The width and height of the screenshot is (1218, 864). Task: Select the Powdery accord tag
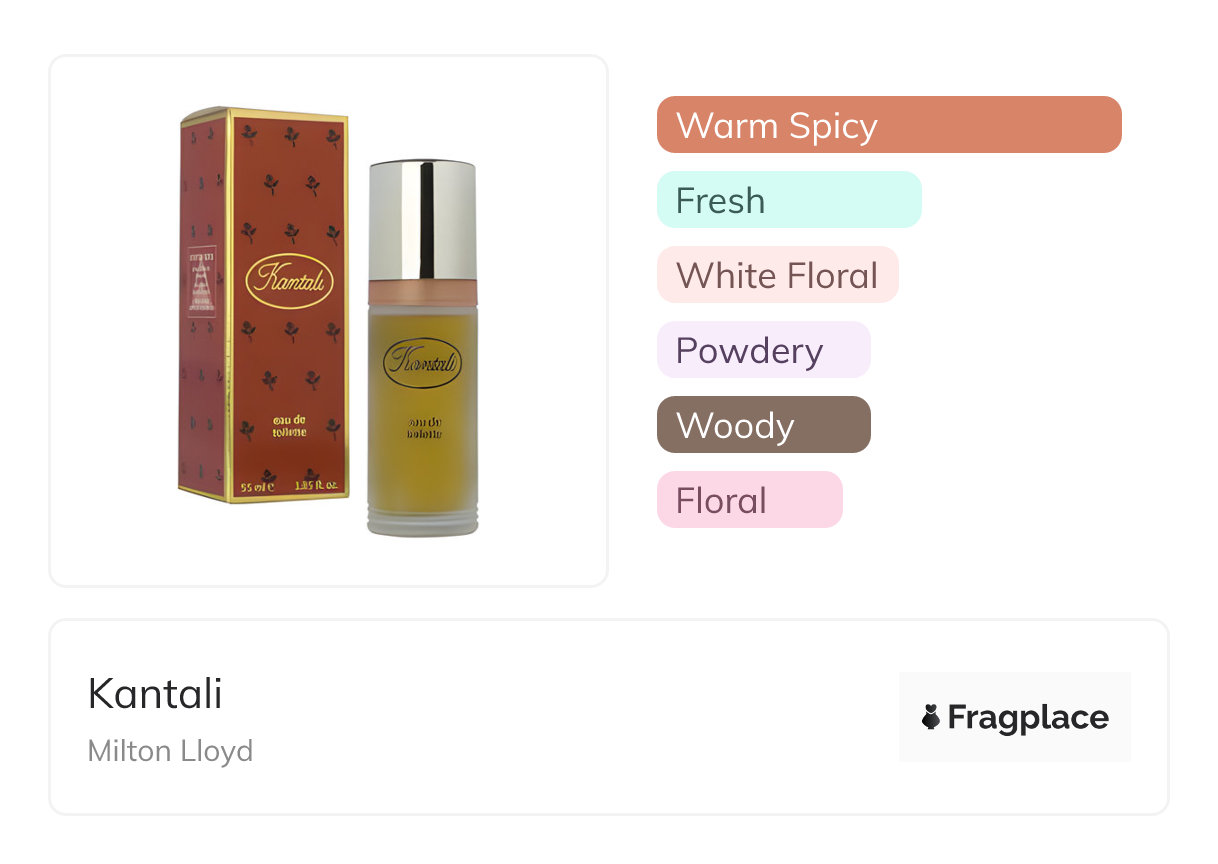(x=764, y=350)
